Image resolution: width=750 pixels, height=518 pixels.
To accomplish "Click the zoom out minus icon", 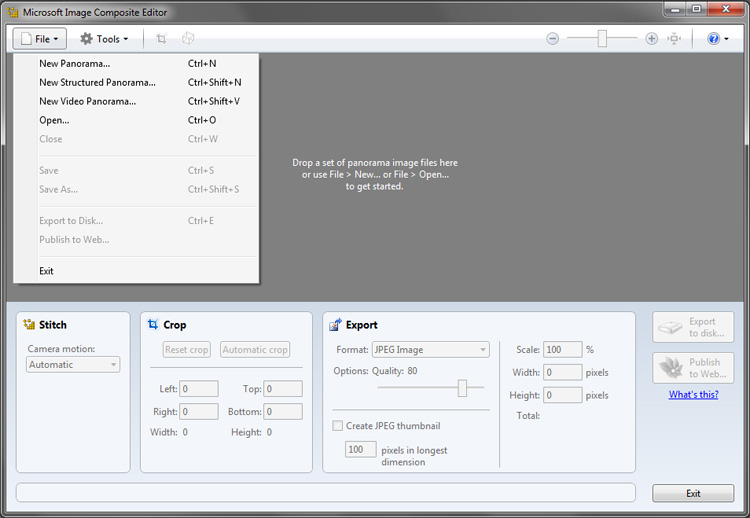I will point(552,39).
